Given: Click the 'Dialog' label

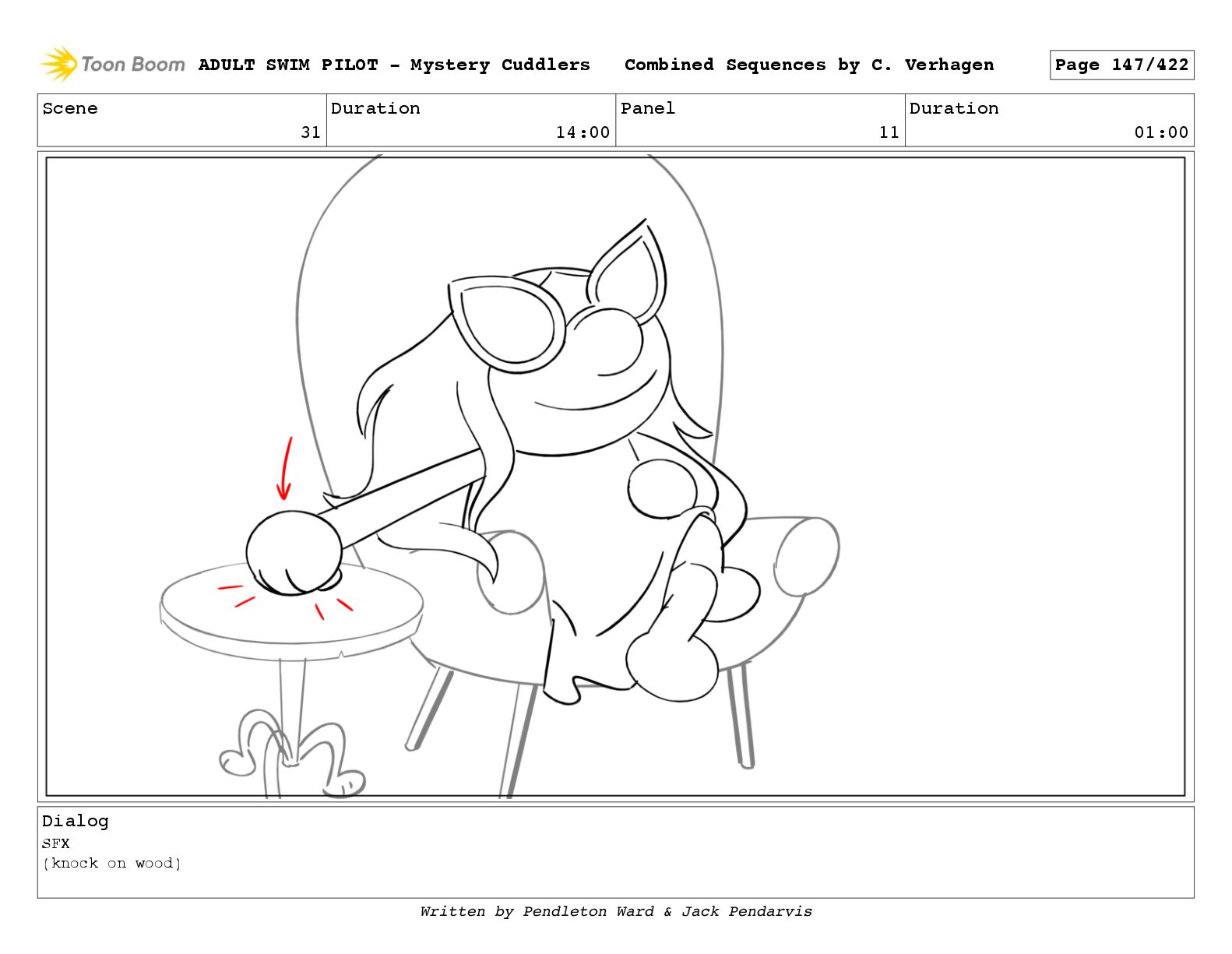Looking at the screenshot, I should click(76, 821).
